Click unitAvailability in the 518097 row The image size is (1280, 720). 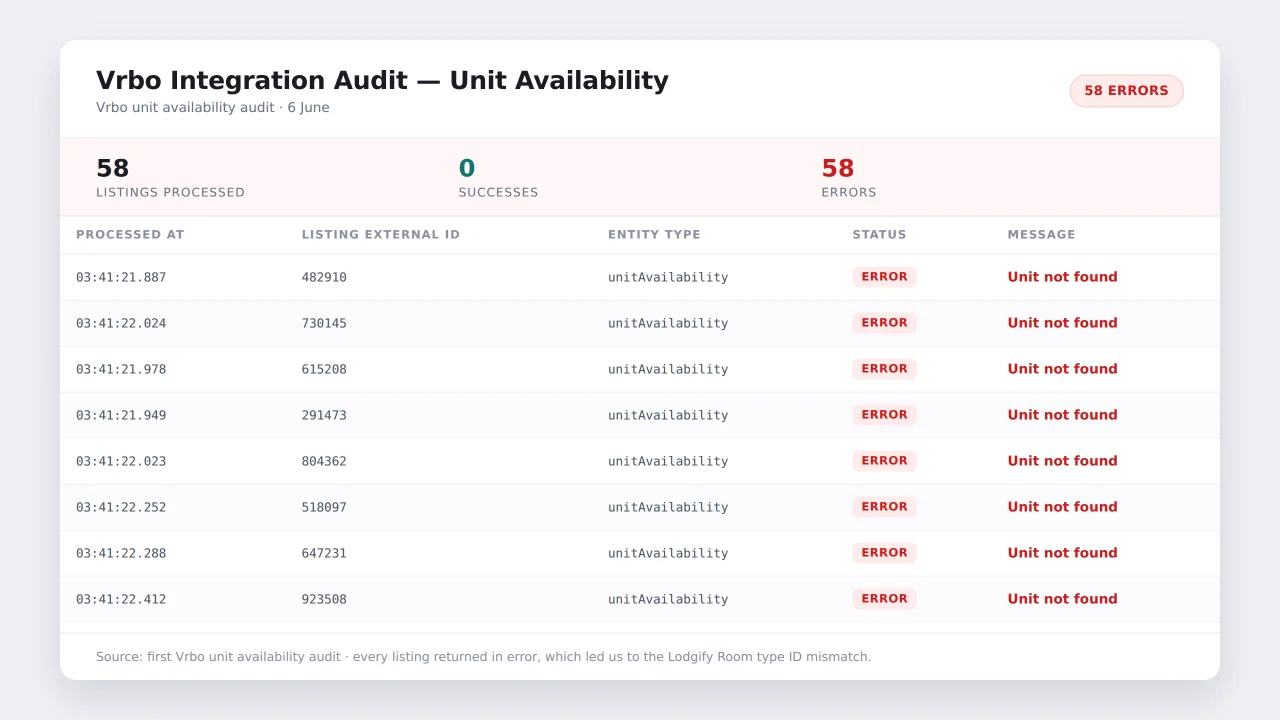click(x=668, y=507)
